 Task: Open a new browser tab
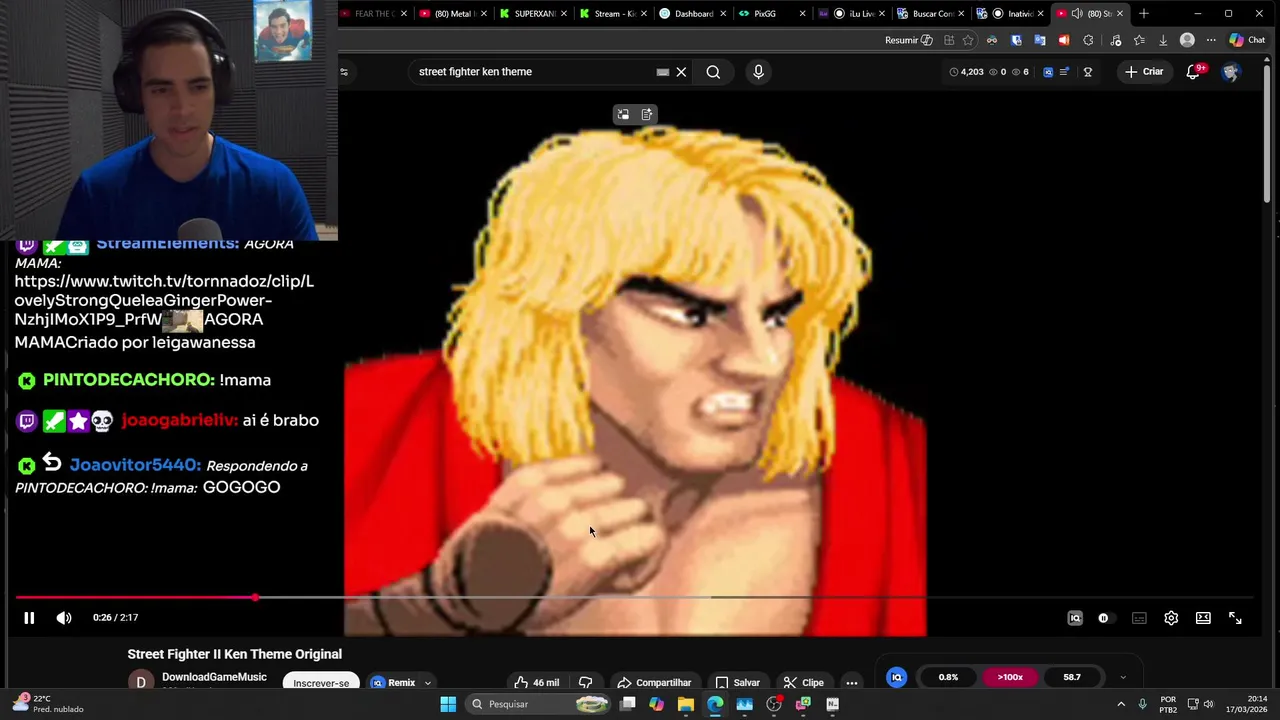pos(1144,13)
